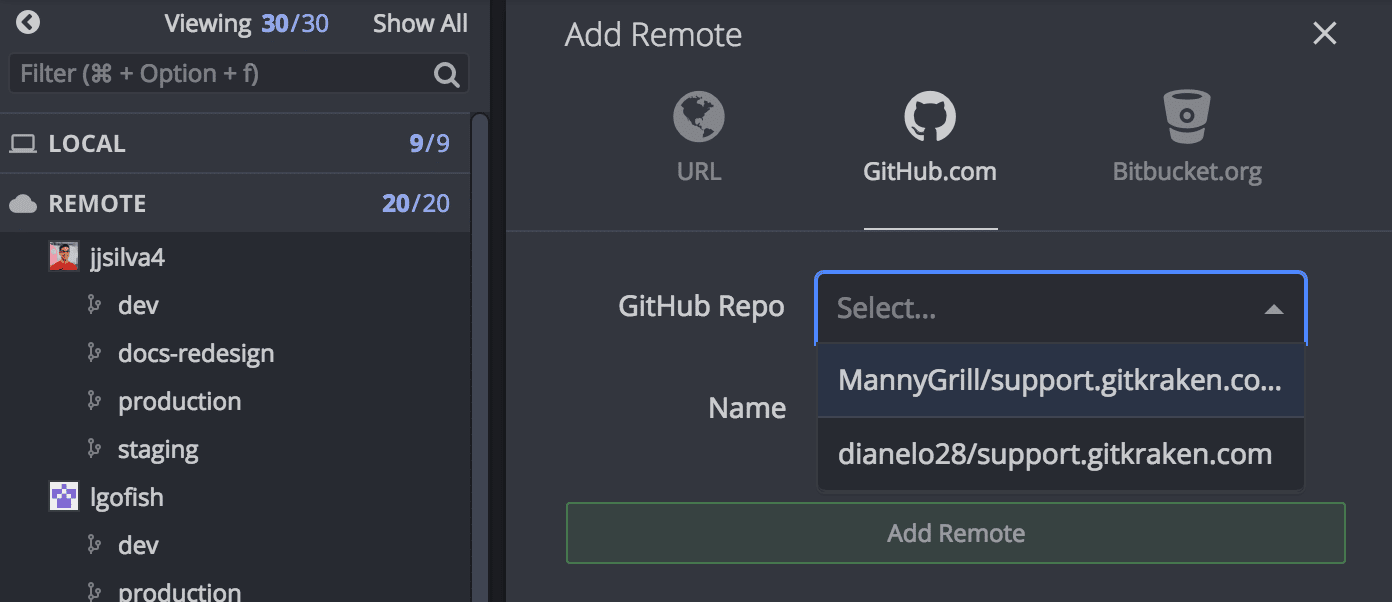Select the URL globe icon
Image resolution: width=1392 pixels, height=602 pixels.
coord(699,117)
